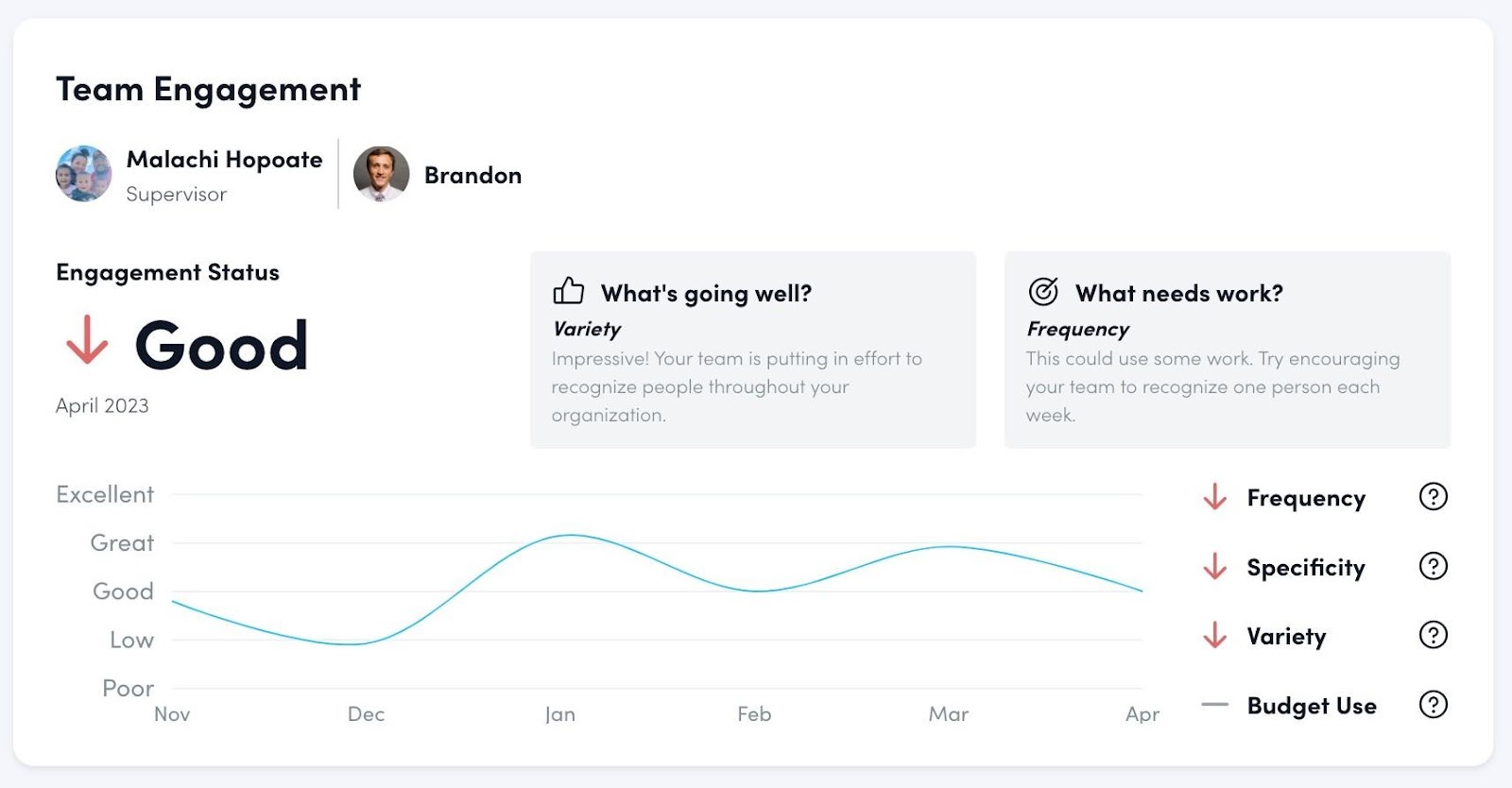Click the help icon next to Frequency

[1433, 496]
